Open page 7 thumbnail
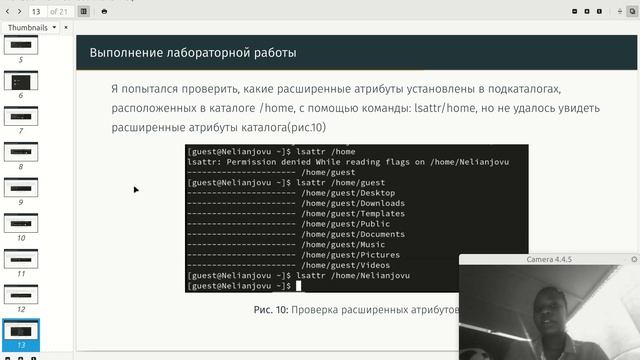640x360 pixels. click(21, 116)
